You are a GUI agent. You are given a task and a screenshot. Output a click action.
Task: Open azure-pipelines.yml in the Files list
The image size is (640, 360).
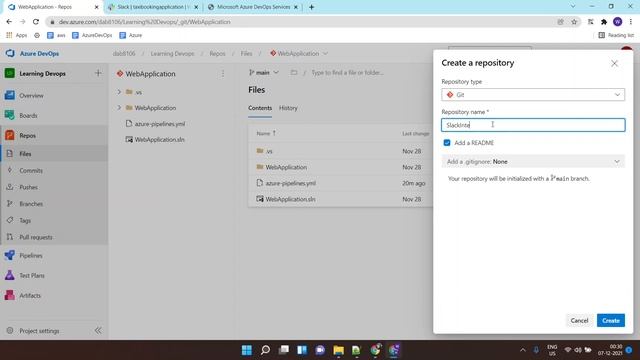tap(291, 183)
